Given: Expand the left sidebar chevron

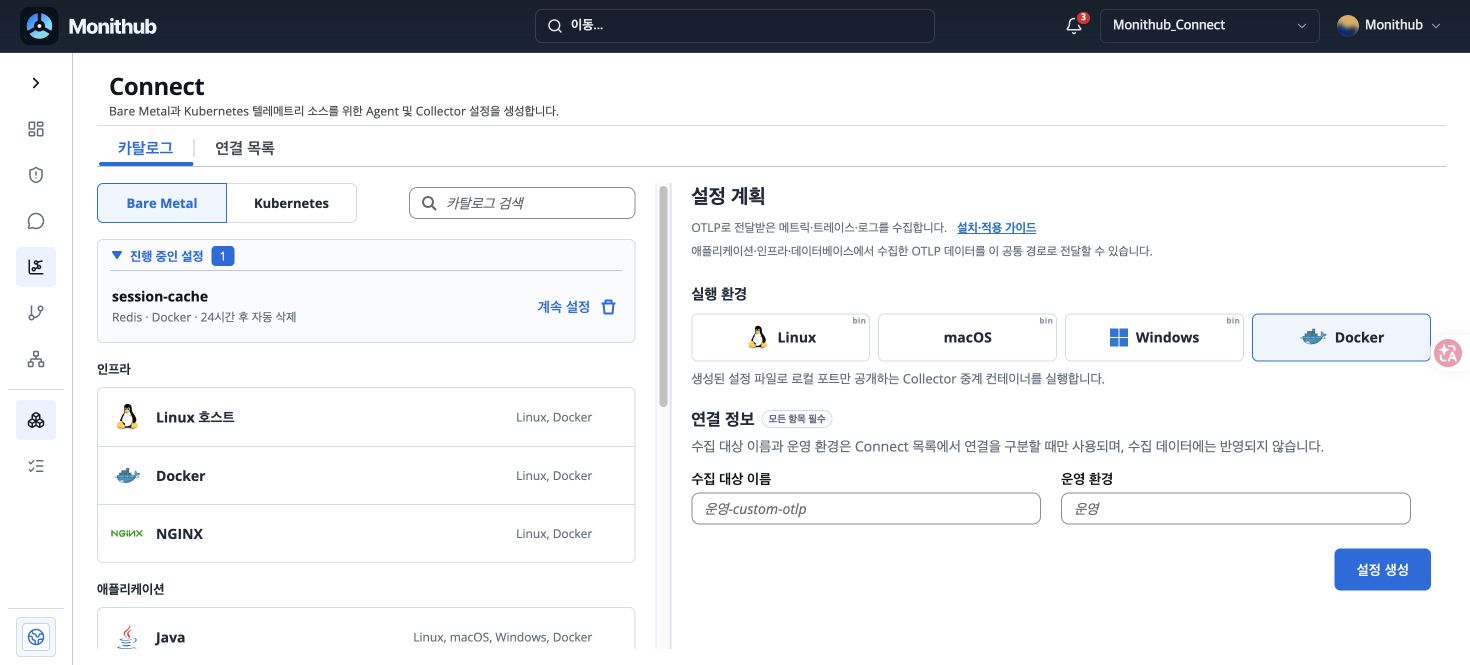Looking at the screenshot, I should [x=36, y=83].
